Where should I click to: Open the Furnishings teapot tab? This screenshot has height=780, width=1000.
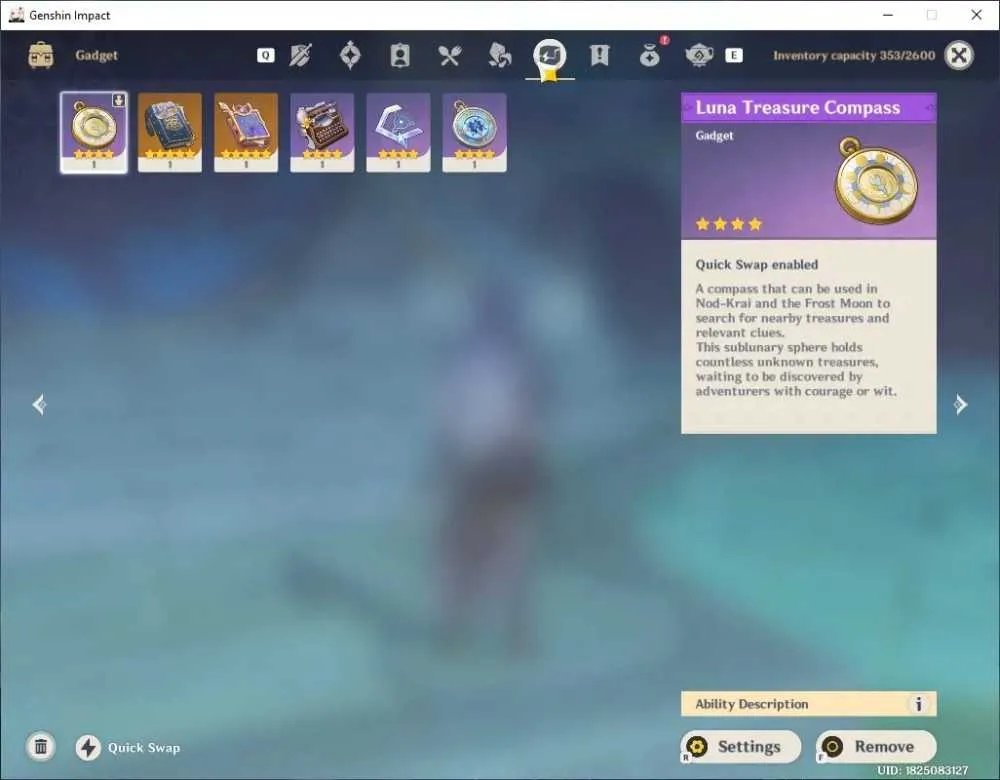coord(699,55)
